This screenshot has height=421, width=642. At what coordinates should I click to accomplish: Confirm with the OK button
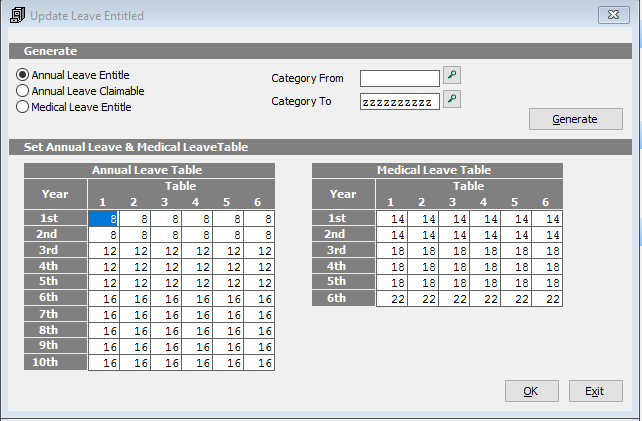(x=531, y=391)
